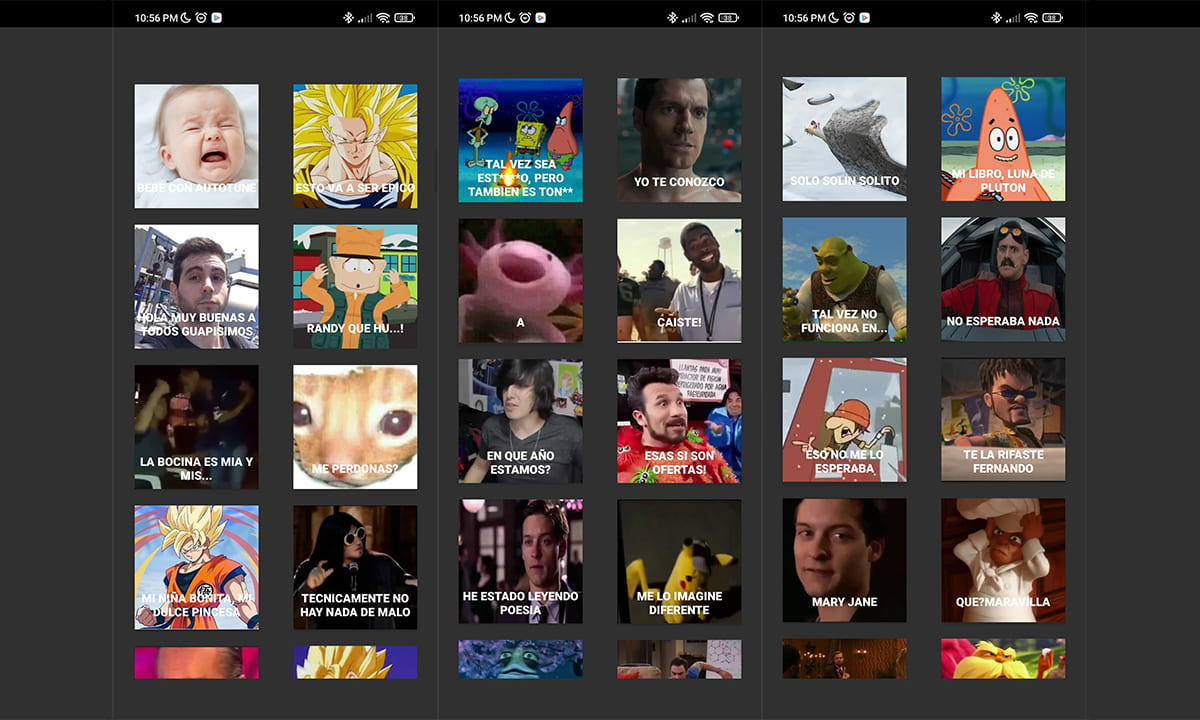Tap the RANDY QUE HU...! cartoon tile
Viewport: 1200px width, 720px height.
[x=355, y=286]
